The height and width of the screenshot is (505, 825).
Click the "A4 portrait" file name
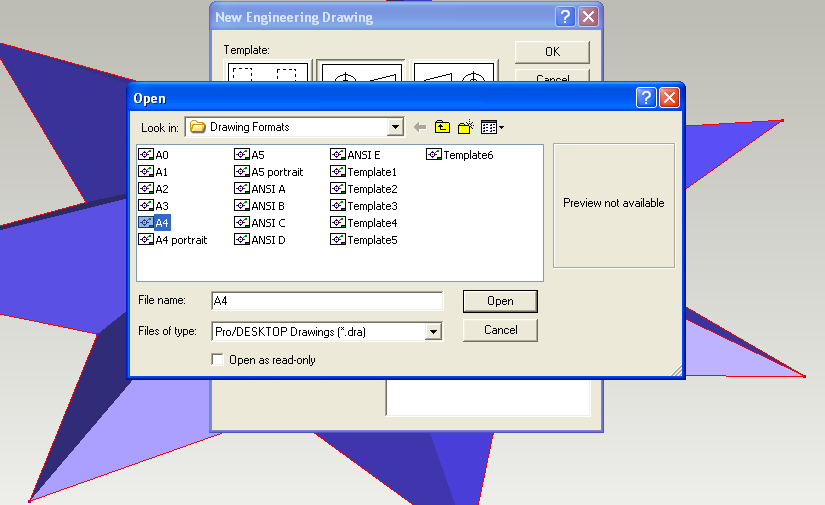[x=181, y=240]
